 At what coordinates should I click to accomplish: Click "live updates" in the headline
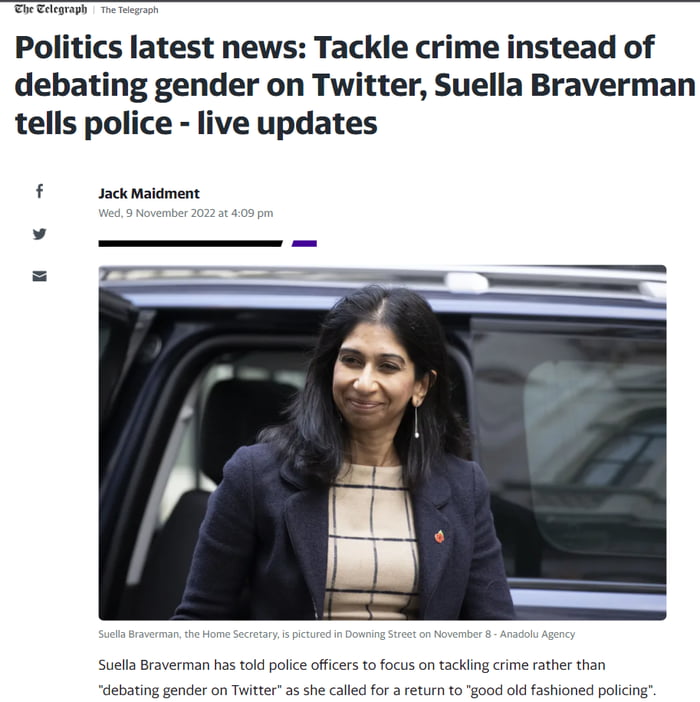click(287, 123)
